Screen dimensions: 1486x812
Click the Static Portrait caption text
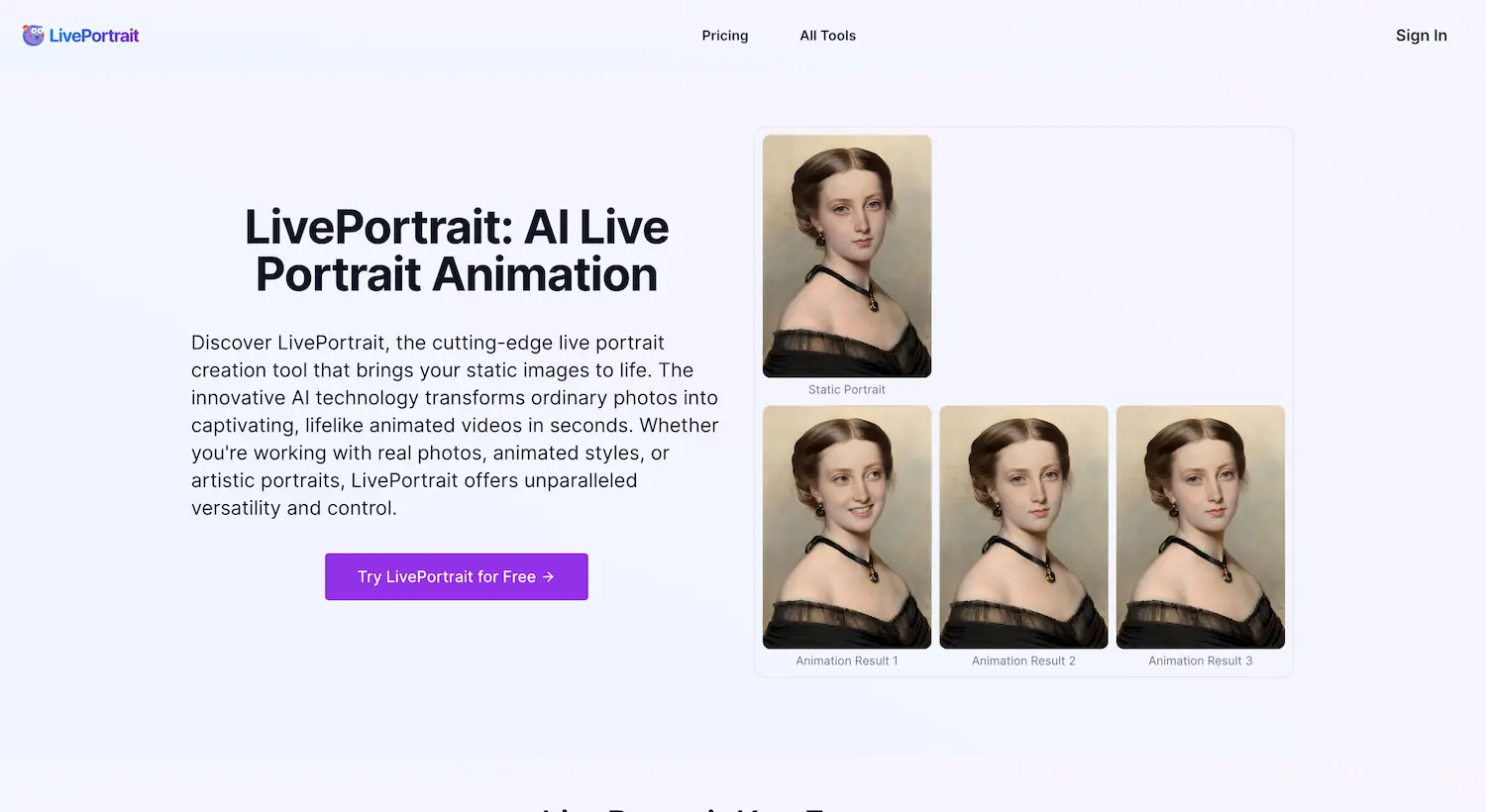pos(846,389)
